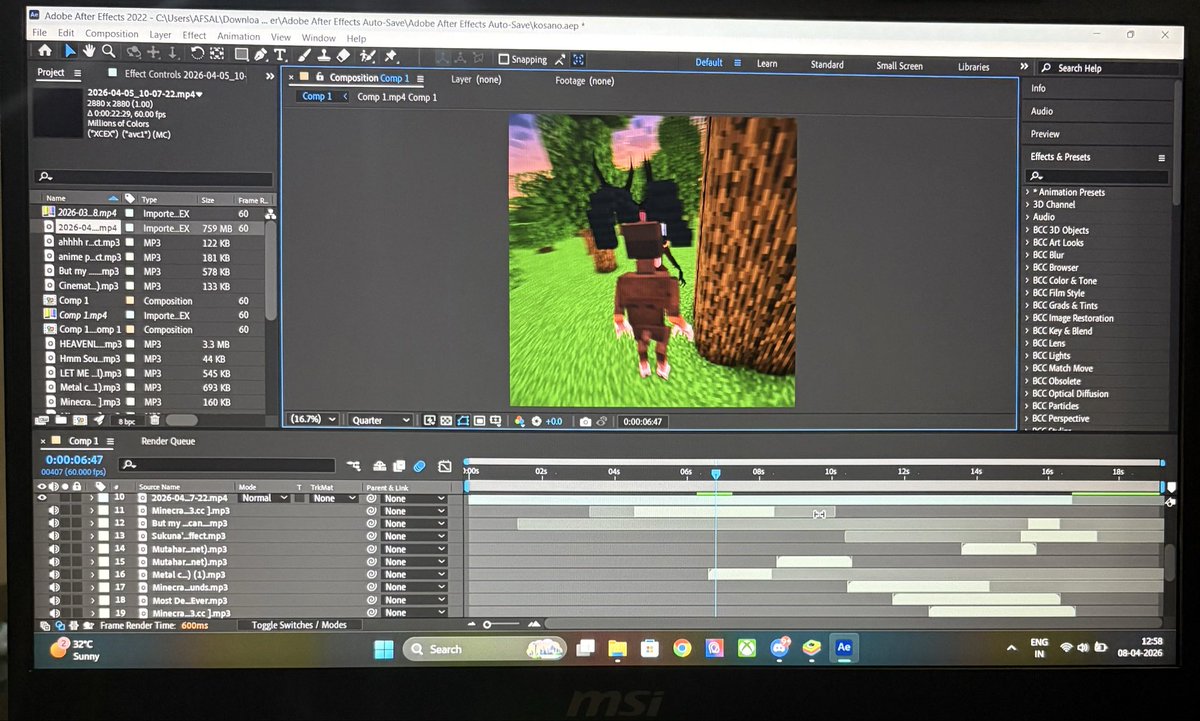Image resolution: width=1200 pixels, height=721 pixels.
Task: Select the Type (T) tool
Action: pos(280,55)
